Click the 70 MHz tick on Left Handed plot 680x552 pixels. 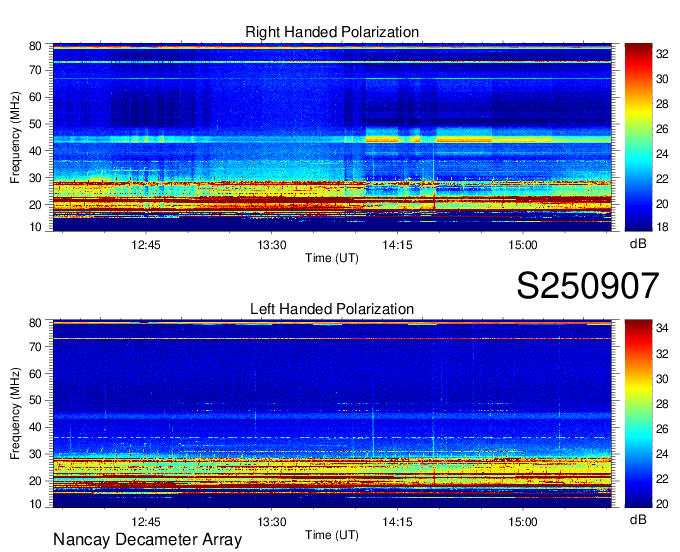35,347
